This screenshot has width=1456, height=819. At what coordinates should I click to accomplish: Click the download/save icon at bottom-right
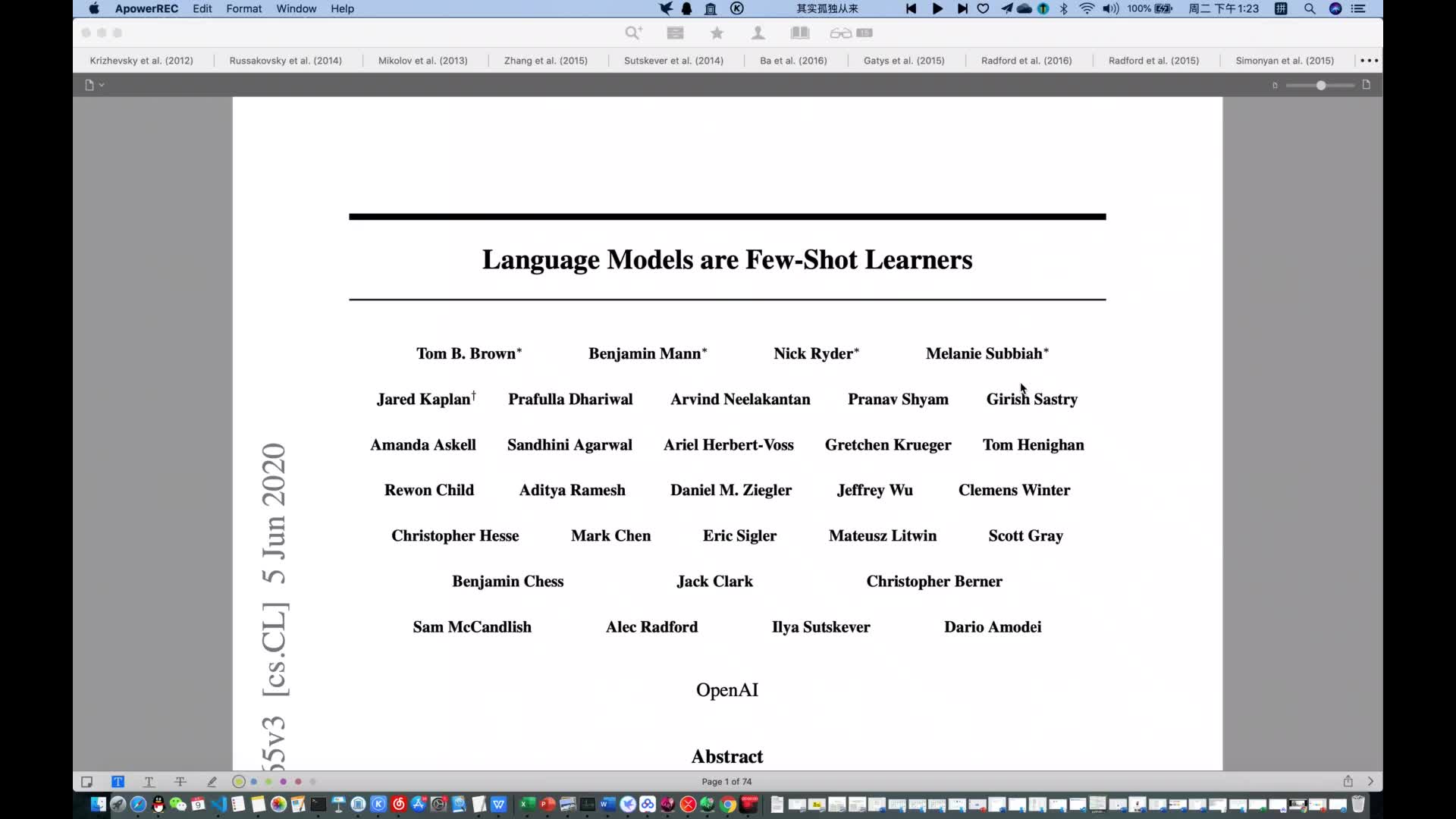click(1348, 781)
